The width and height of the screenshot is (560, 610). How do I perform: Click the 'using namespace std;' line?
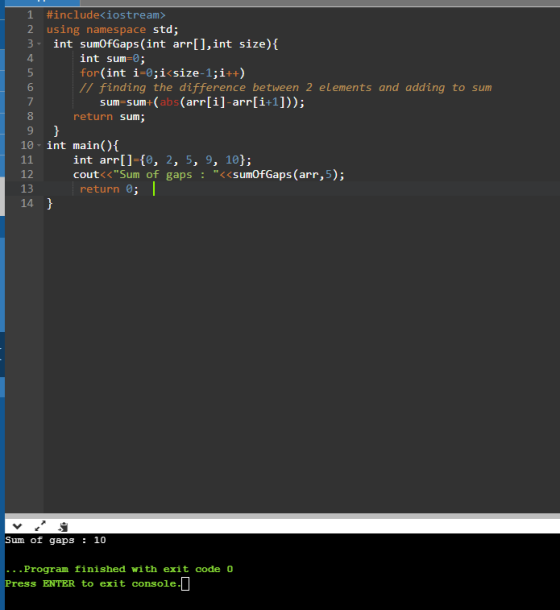point(112,30)
